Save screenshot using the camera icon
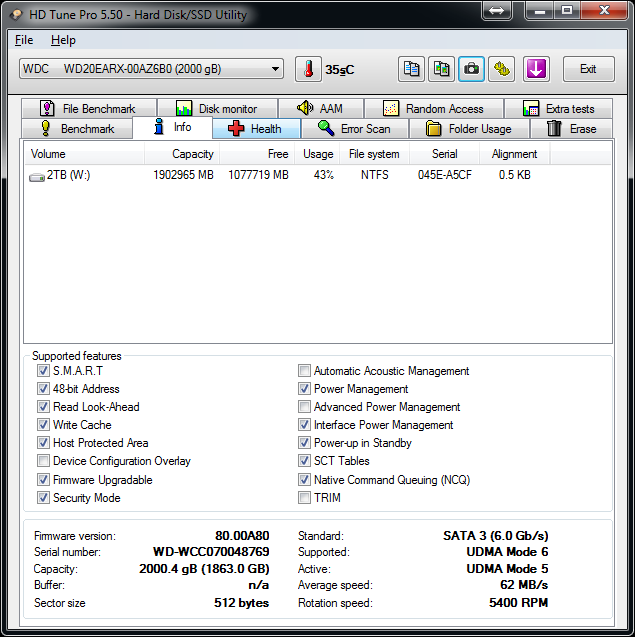Viewport: 635px width, 637px height. 471,69
